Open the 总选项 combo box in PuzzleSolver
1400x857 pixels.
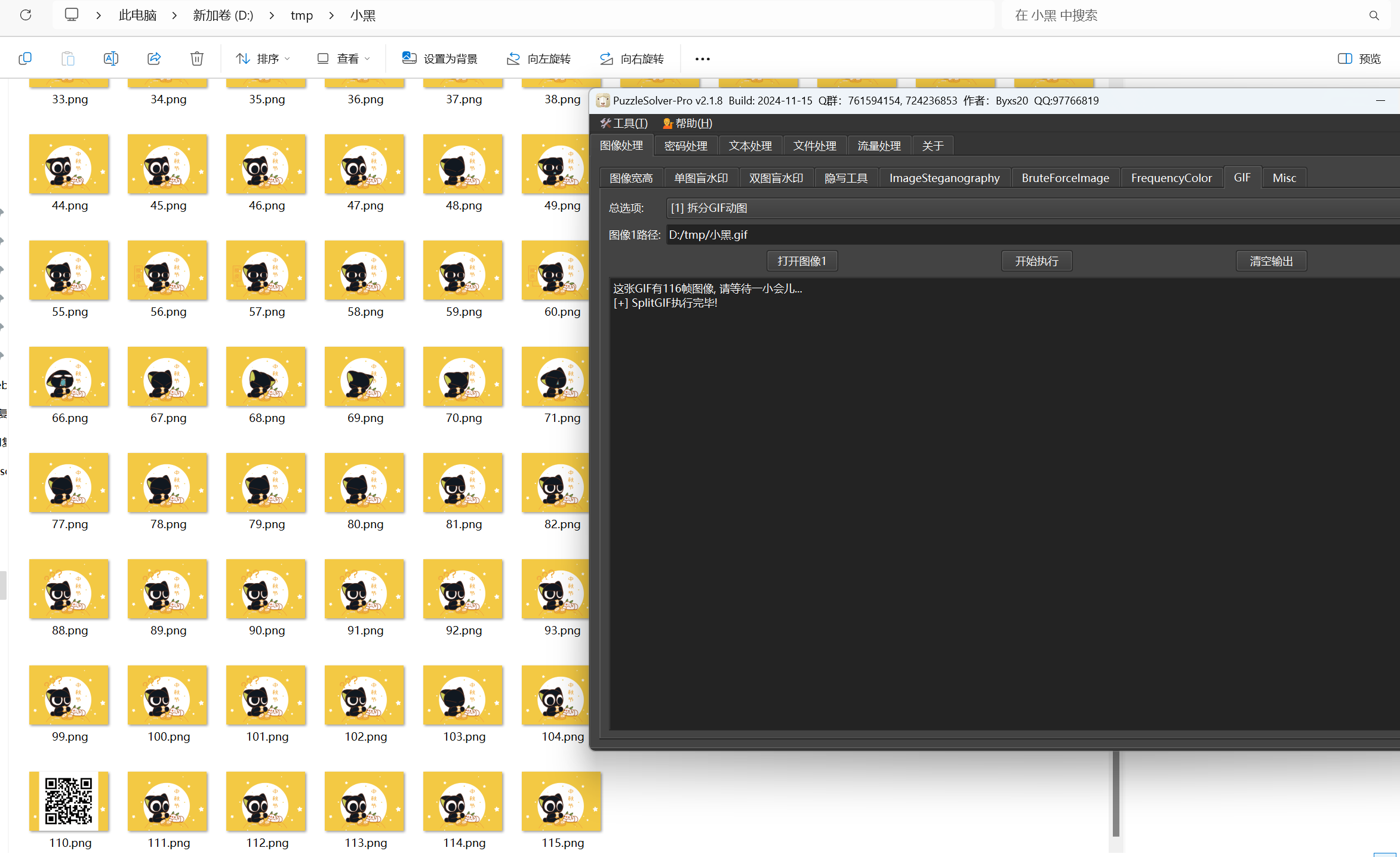pos(1033,208)
